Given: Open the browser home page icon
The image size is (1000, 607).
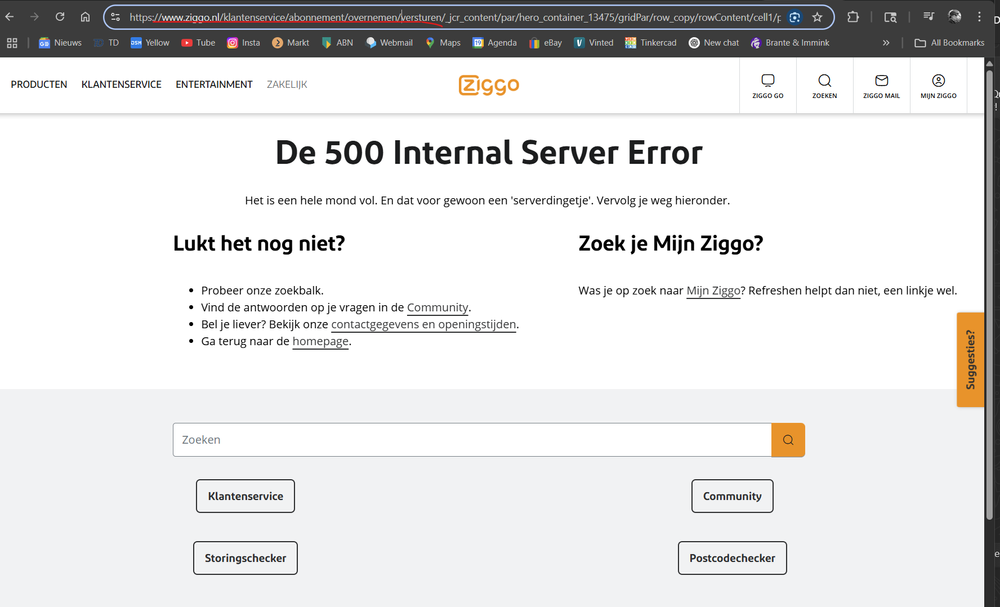Looking at the screenshot, I should click(85, 17).
